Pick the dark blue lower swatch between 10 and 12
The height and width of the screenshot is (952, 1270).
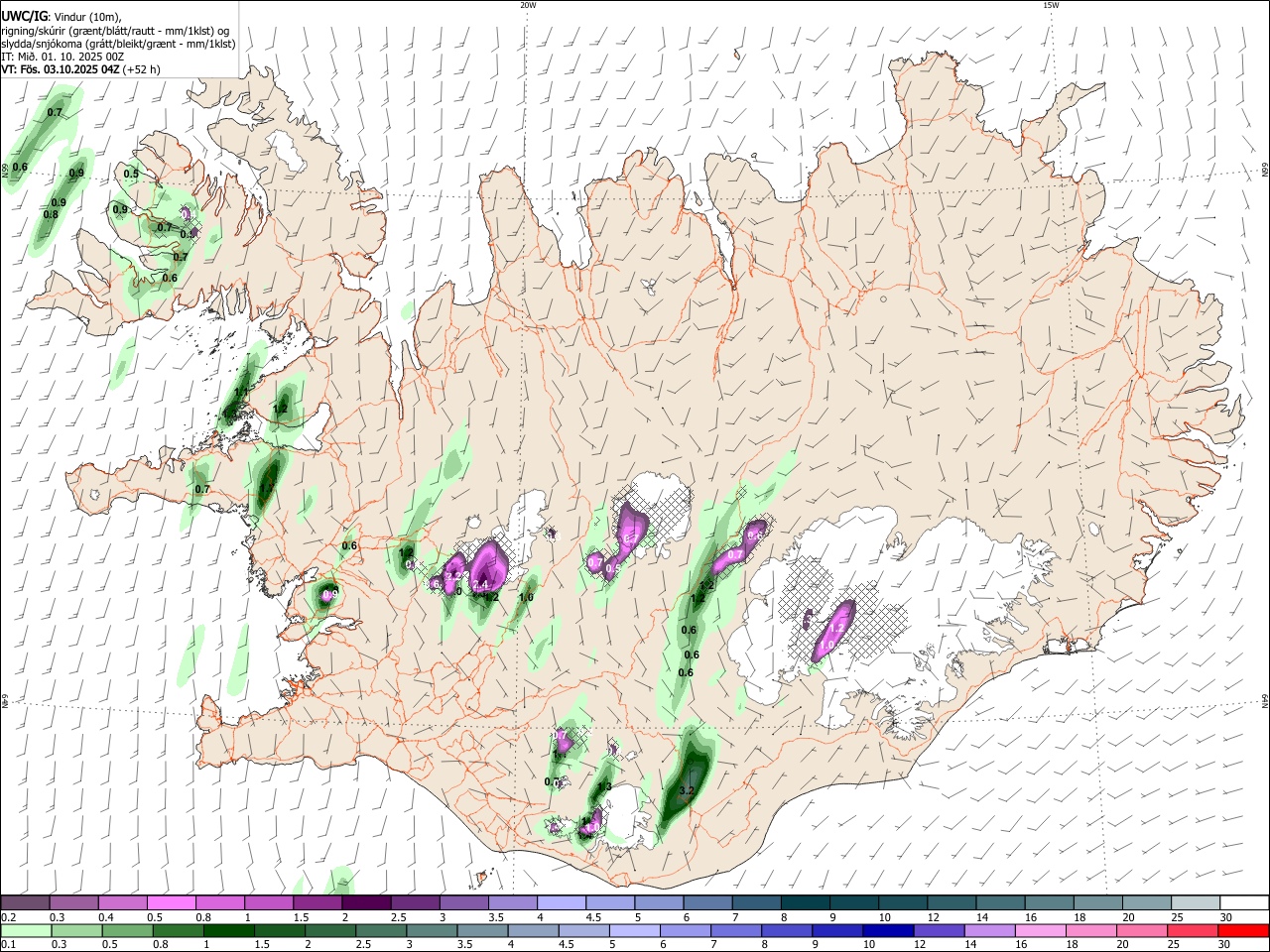888,930
